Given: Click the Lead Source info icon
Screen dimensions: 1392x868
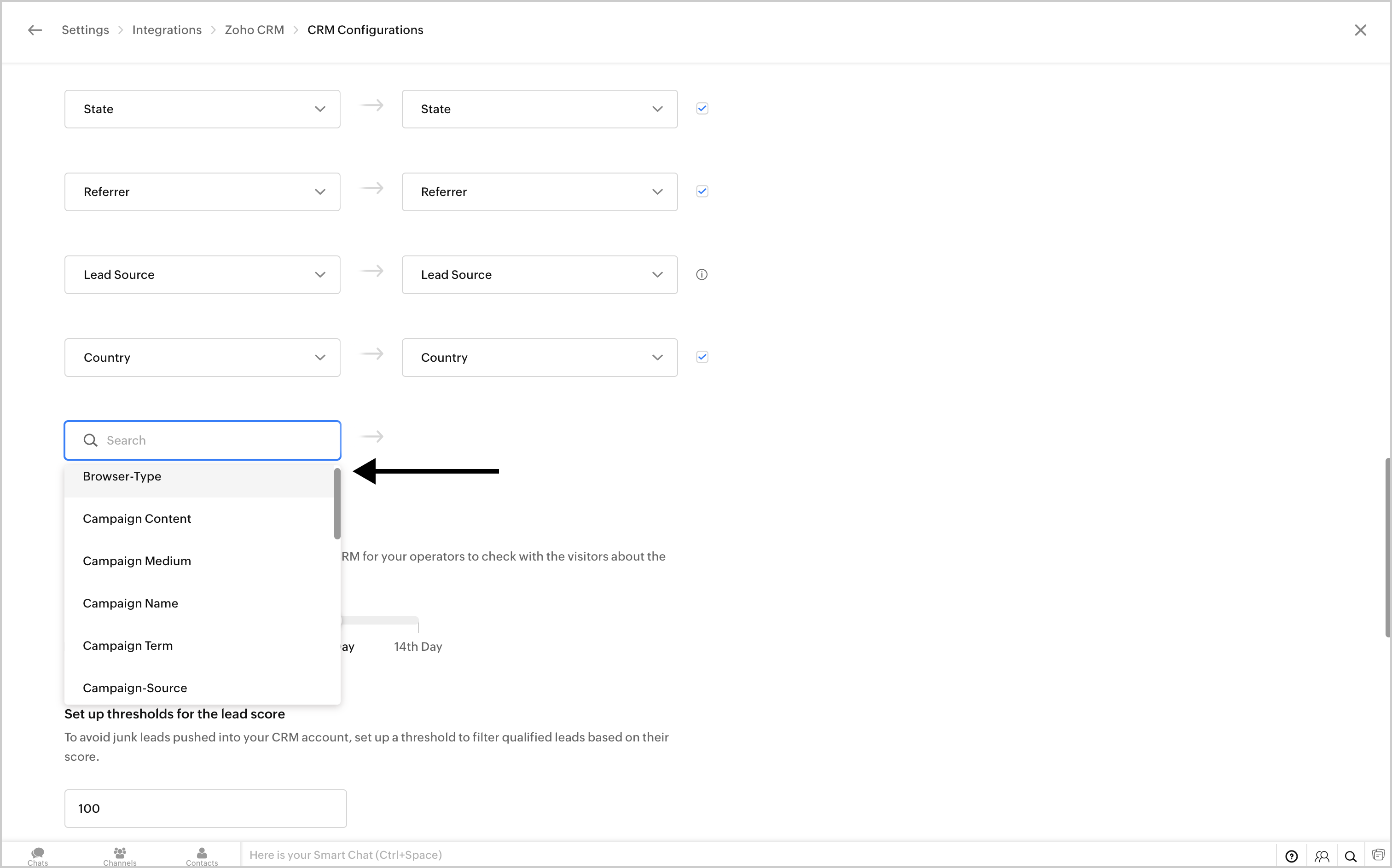Looking at the screenshot, I should (x=702, y=274).
